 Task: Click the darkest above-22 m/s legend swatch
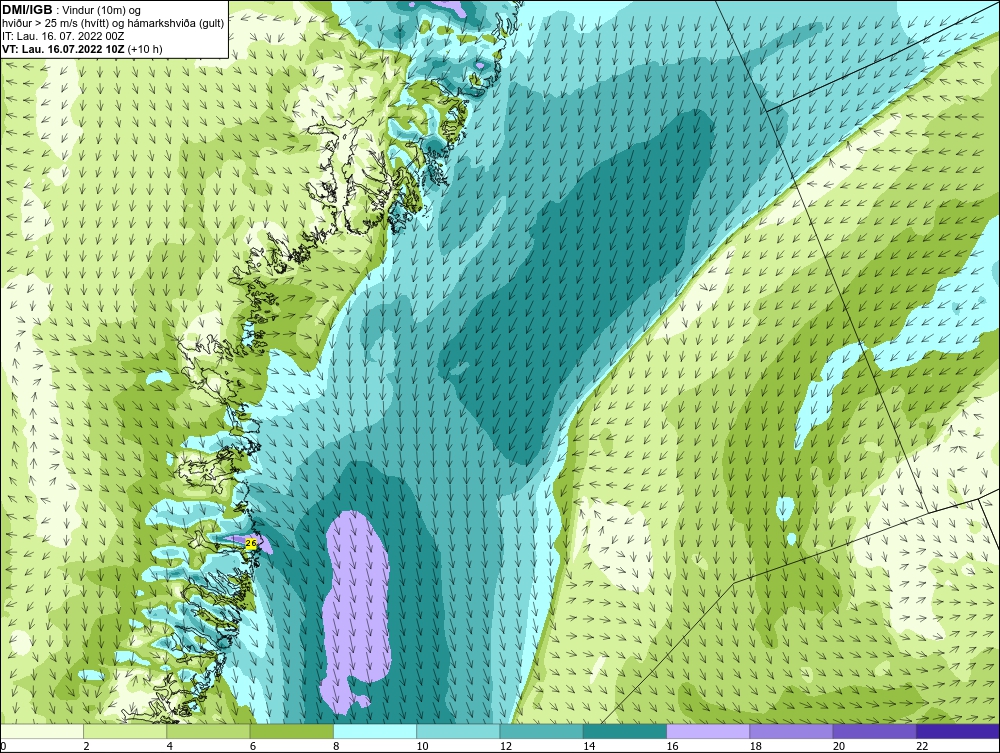(x=957, y=731)
